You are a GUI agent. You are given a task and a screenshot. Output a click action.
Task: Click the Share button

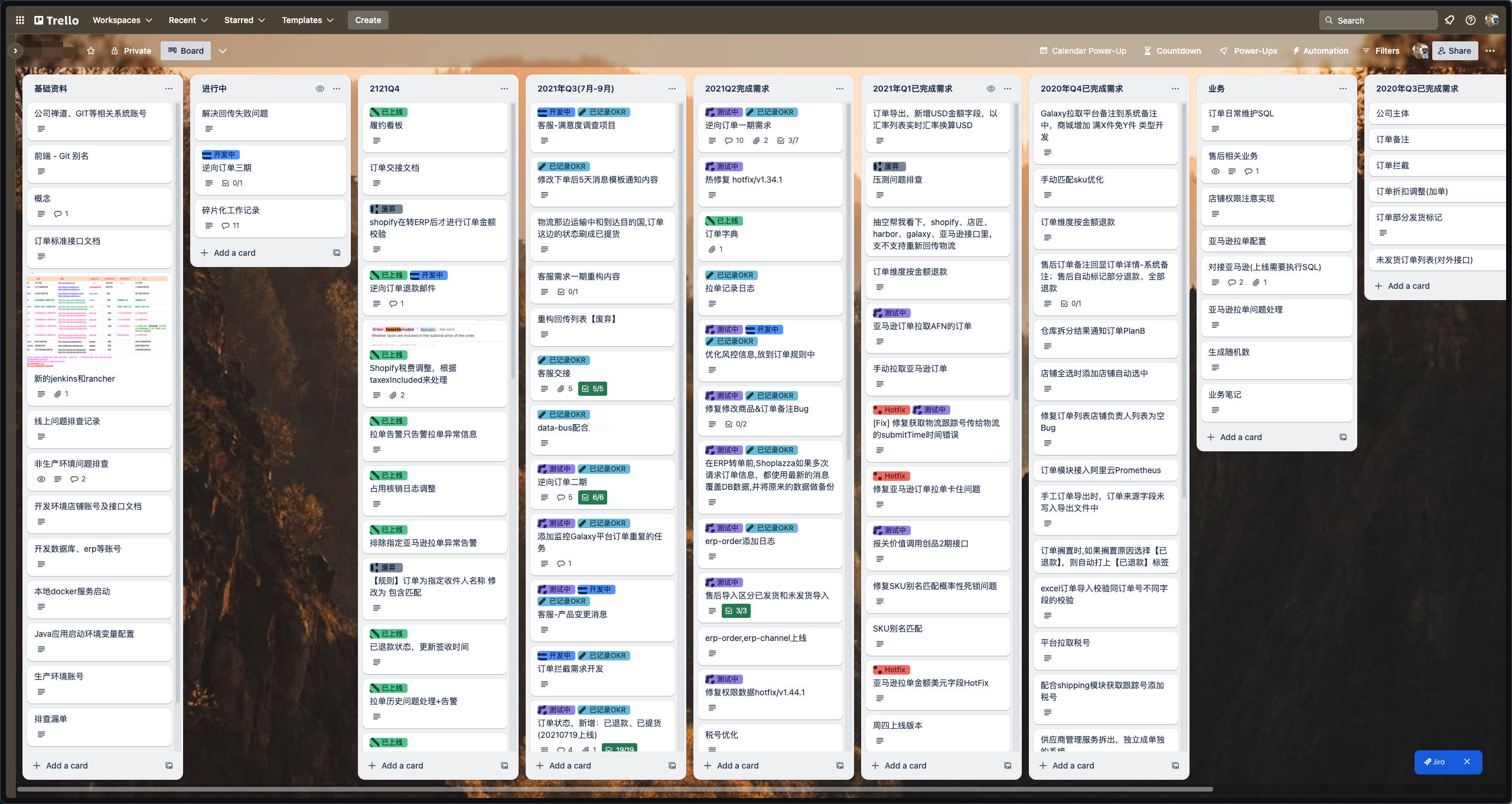[x=1455, y=51]
